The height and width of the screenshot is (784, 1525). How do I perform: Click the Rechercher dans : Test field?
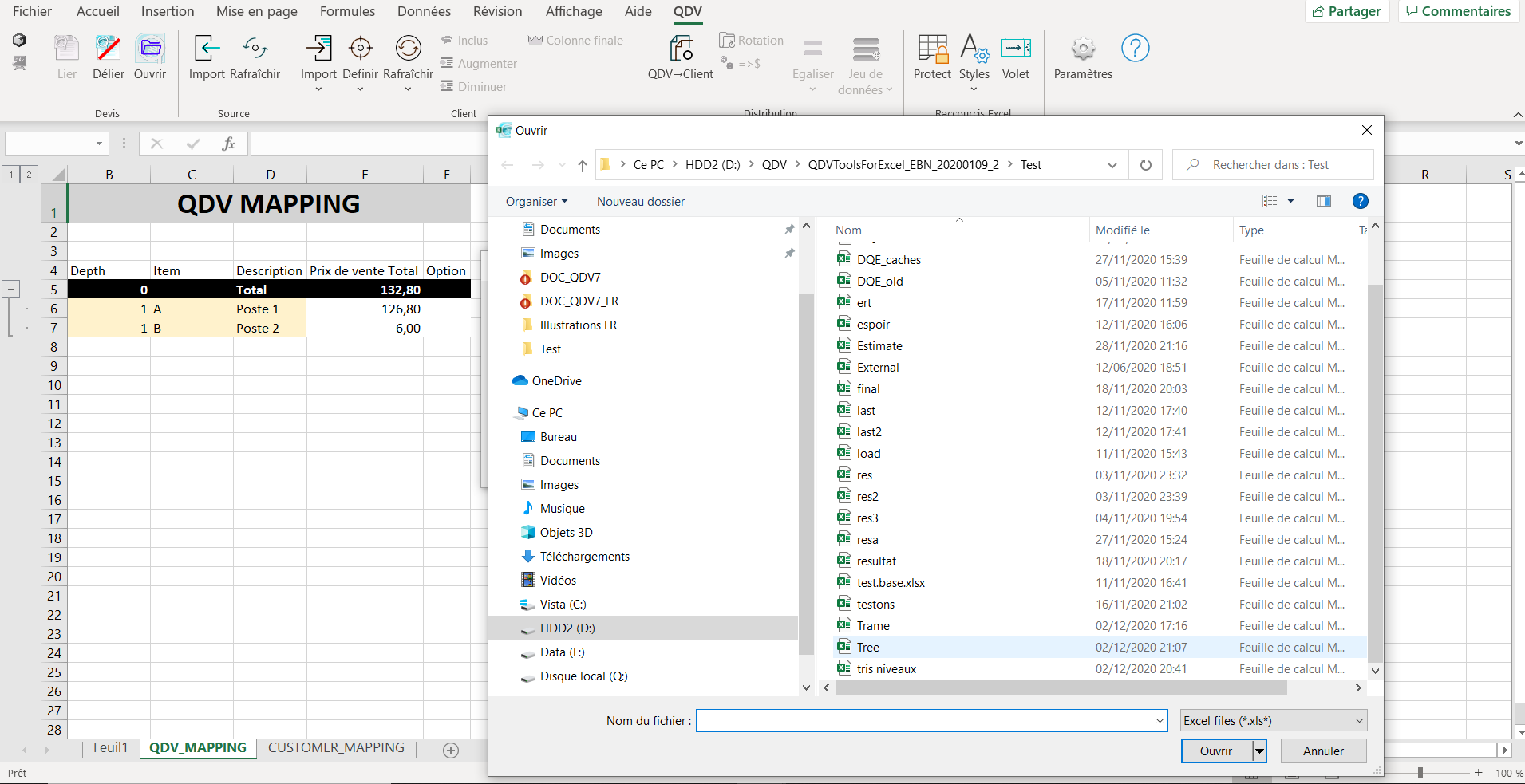[x=1274, y=165]
